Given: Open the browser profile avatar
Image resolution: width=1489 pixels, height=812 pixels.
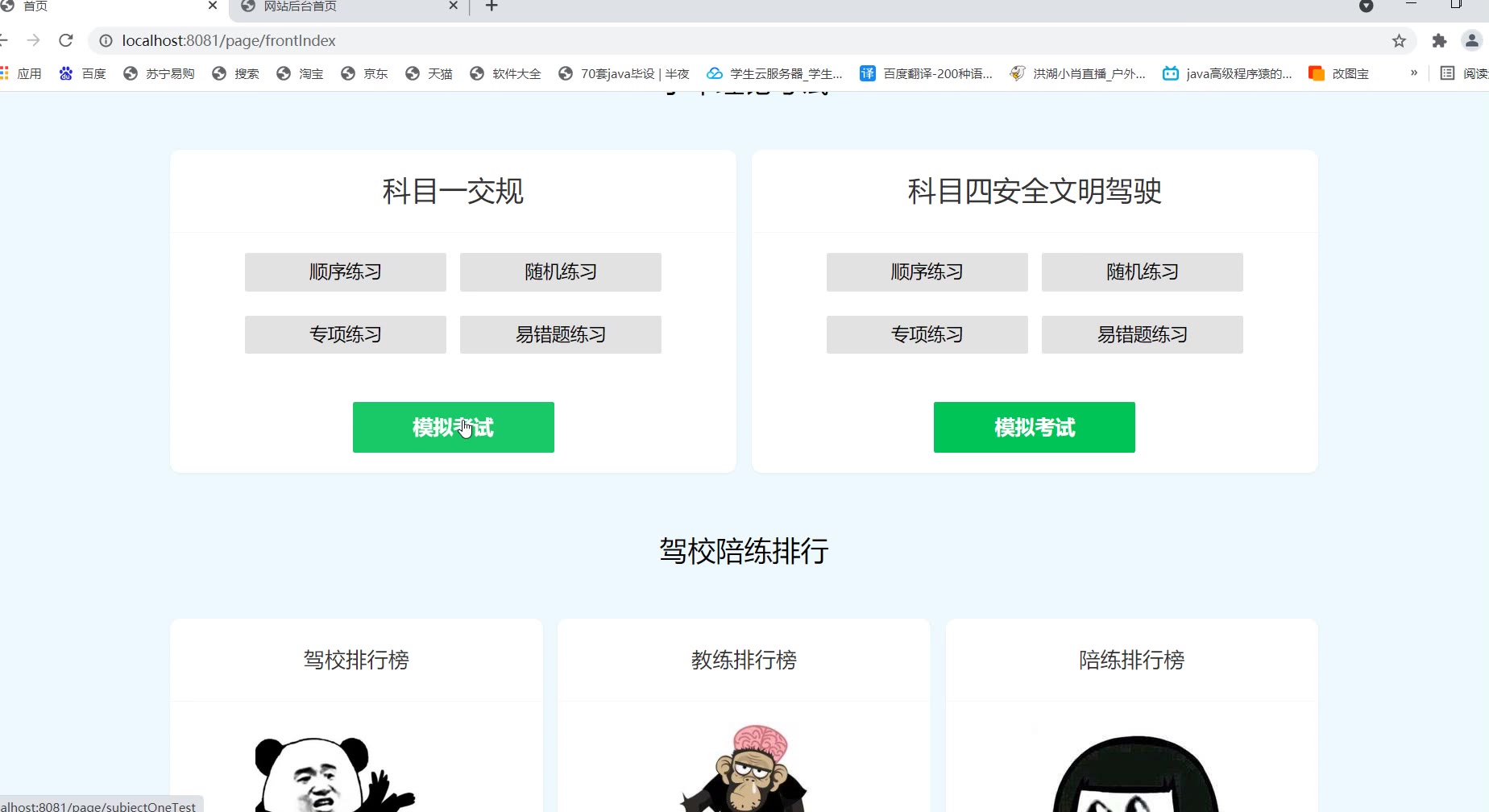Looking at the screenshot, I should [1472, 40].
